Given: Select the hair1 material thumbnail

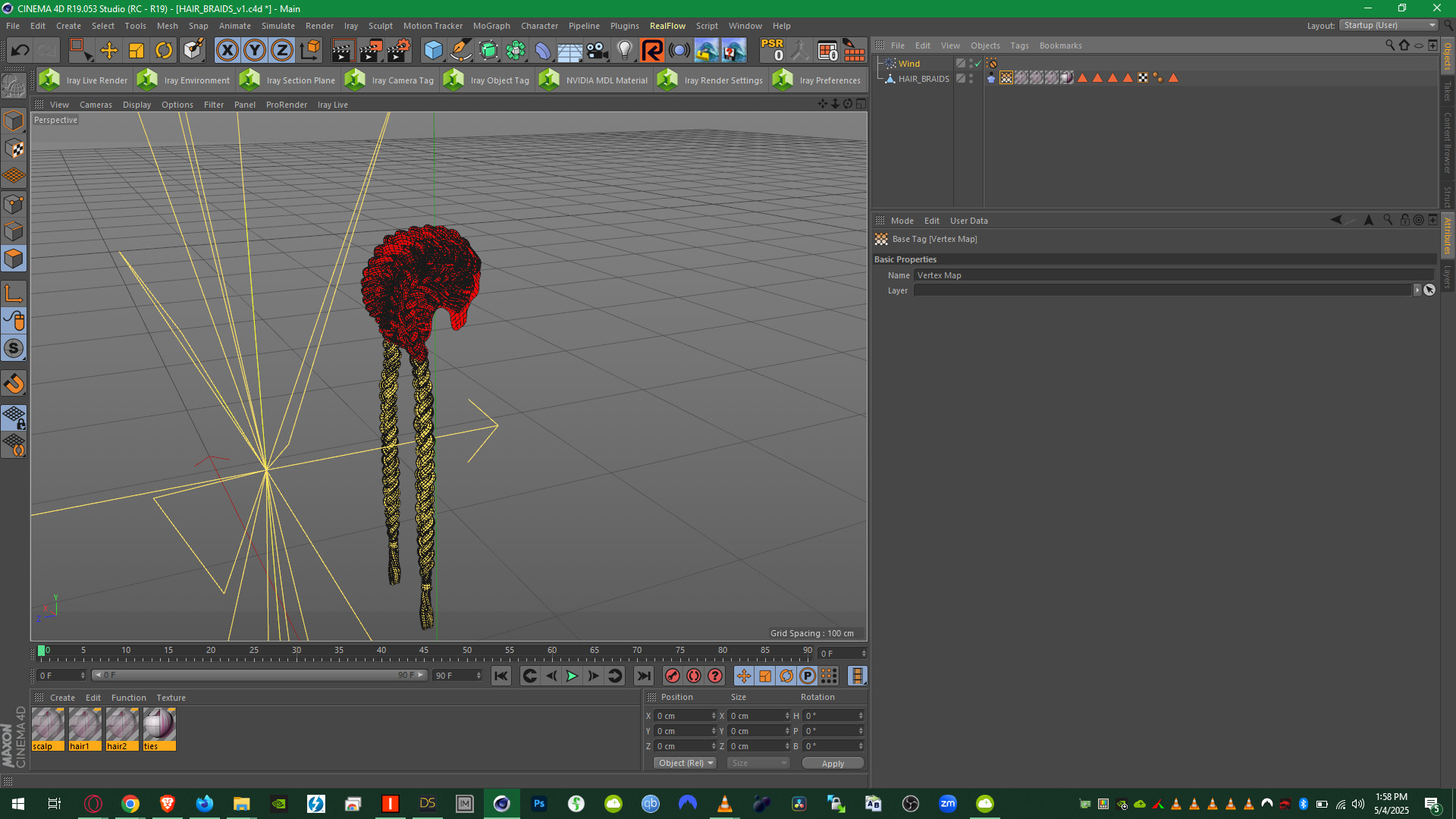Looking at the screenshot, I should [x=85, y=730].
